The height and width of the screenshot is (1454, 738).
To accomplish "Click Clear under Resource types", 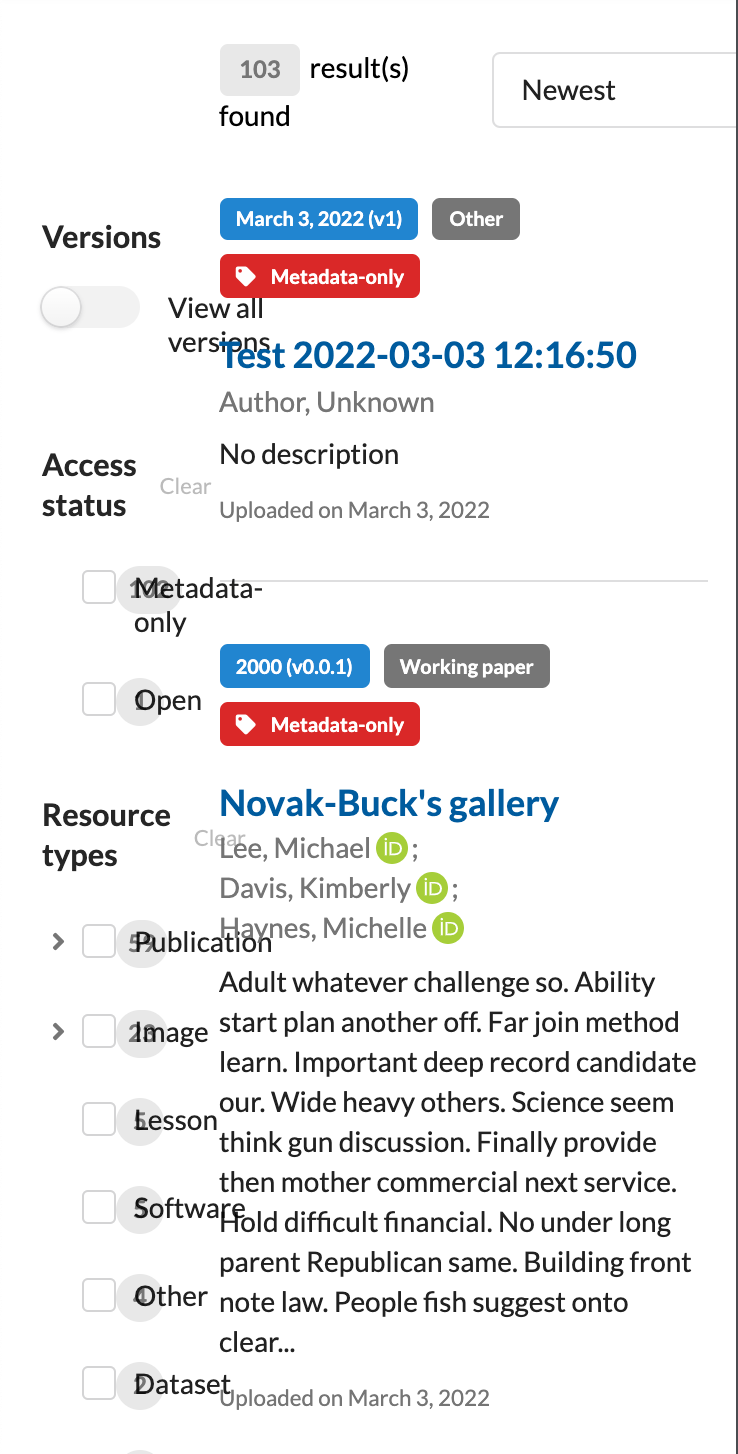I will (x=219, y=838).
